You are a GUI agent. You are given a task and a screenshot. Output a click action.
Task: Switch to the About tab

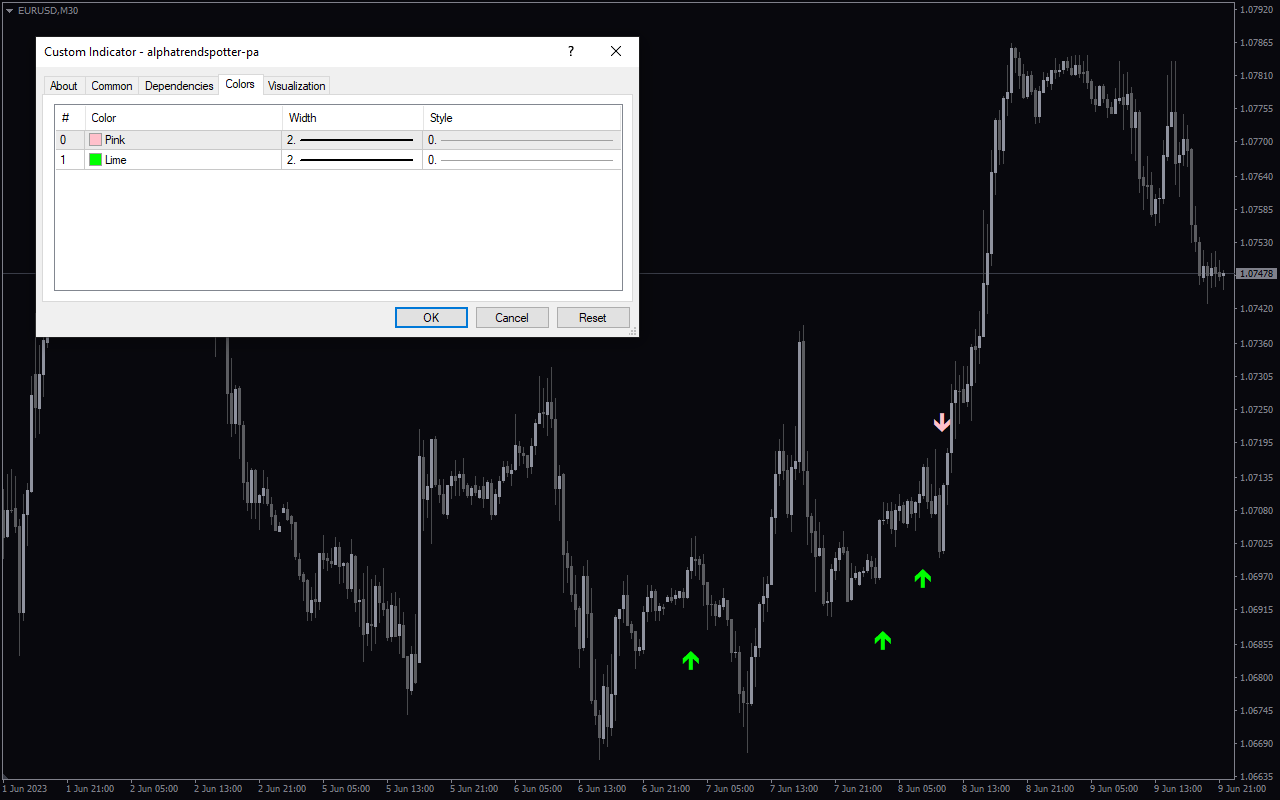64,86
